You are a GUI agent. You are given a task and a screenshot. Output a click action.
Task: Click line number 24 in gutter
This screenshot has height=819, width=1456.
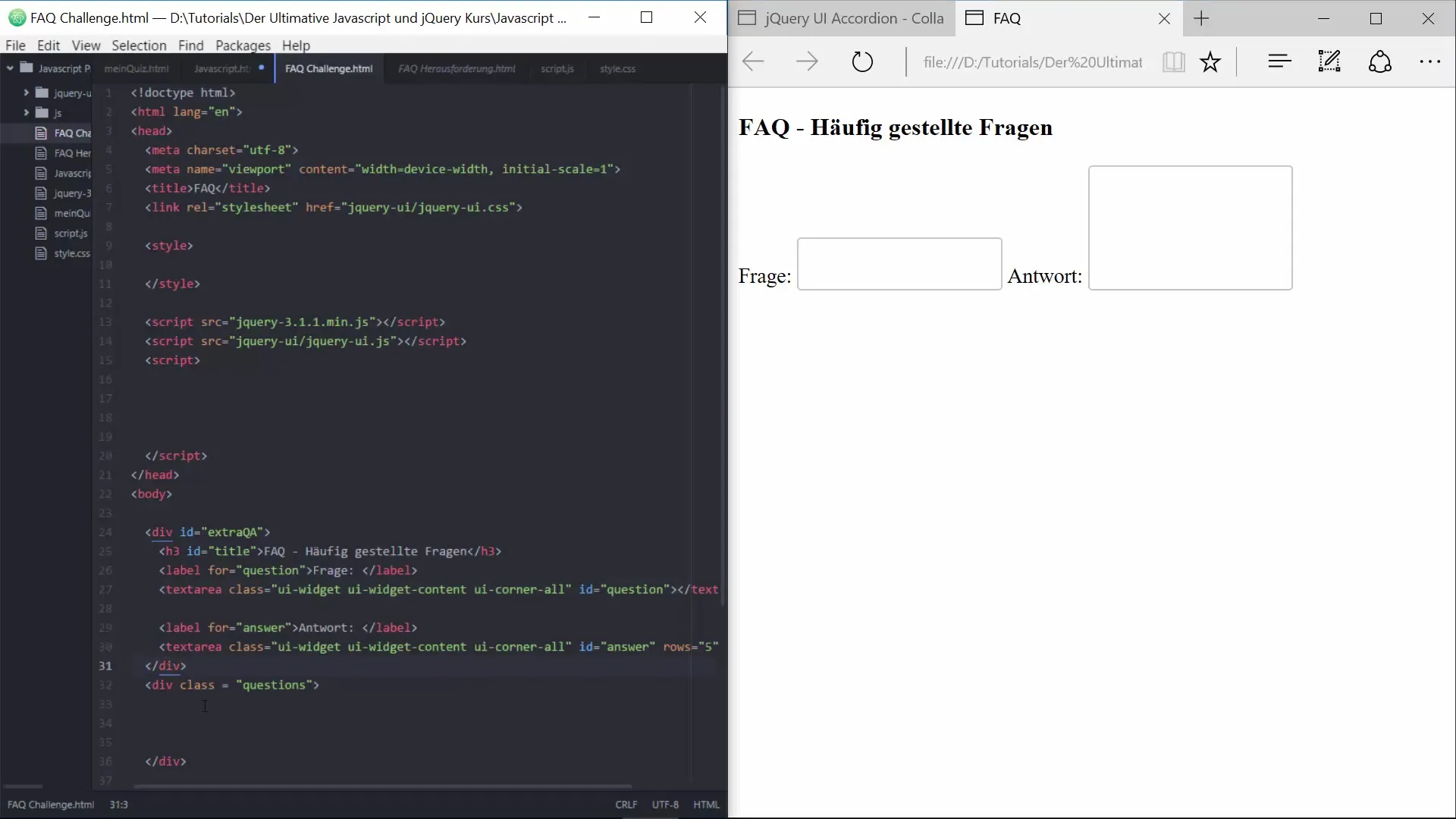click(105, 532)
